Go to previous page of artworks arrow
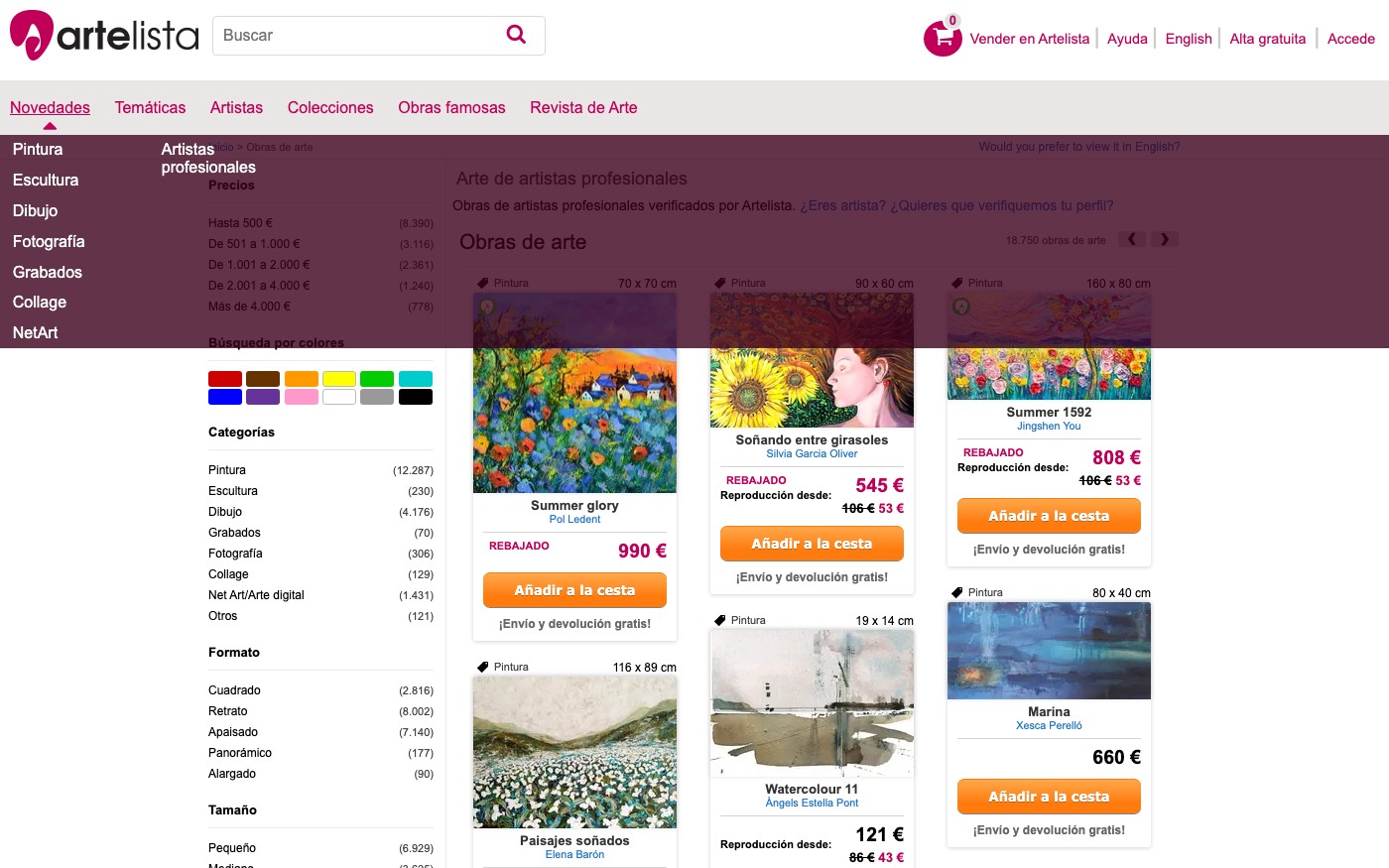 [x=1132, y=239]
